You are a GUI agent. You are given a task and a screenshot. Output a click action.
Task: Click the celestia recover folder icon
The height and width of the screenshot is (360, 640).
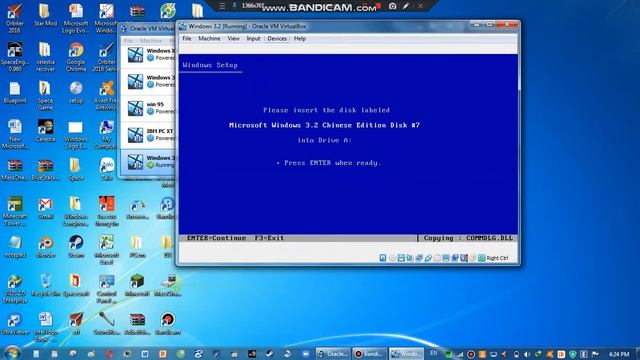45,57
